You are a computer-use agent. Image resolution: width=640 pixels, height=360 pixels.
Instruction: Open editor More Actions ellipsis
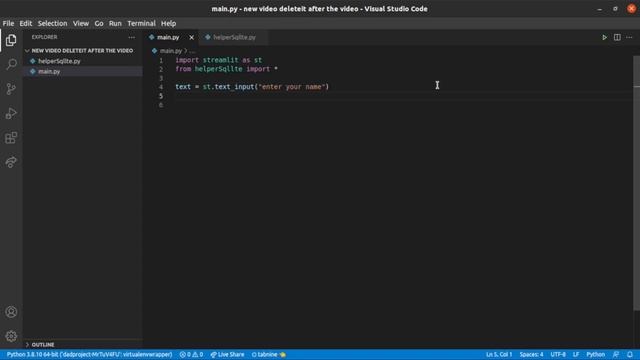coord(629,37)
